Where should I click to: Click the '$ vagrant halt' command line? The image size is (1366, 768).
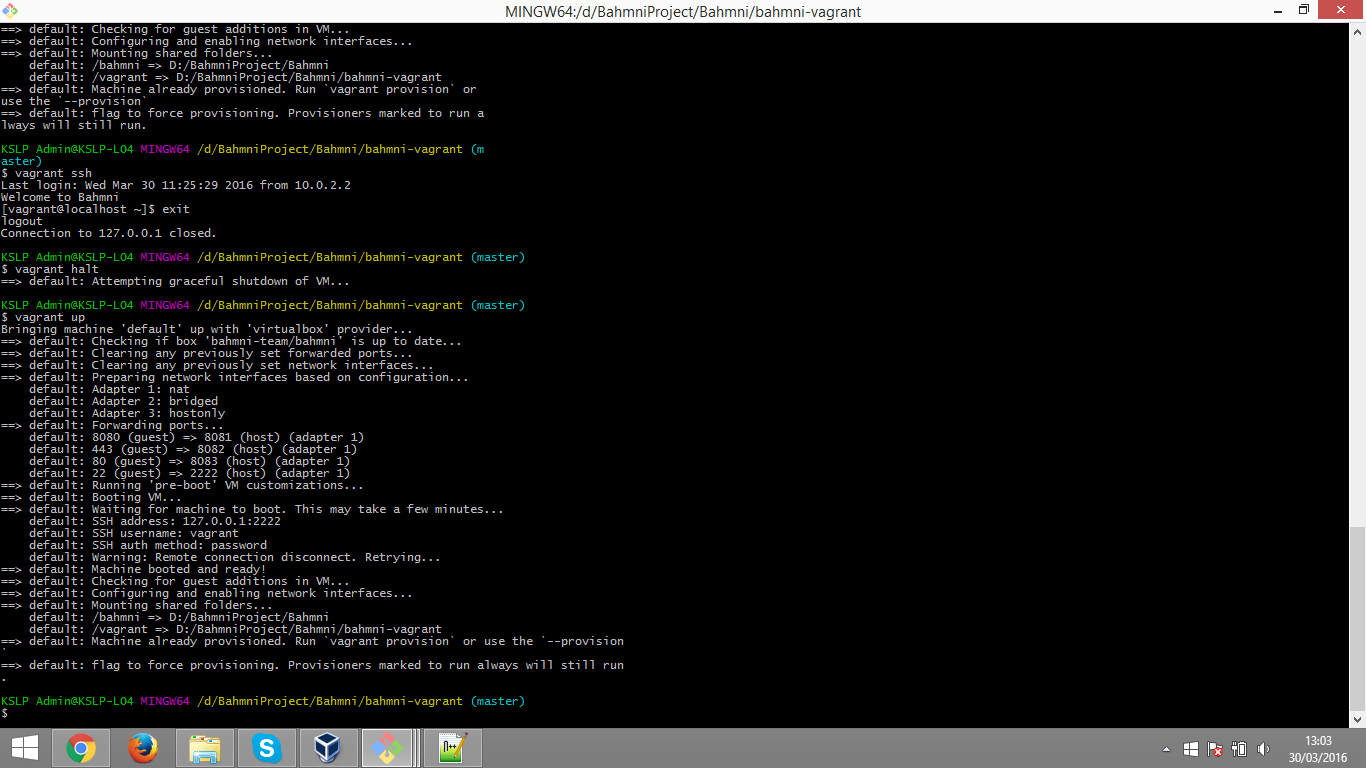(50, 269)
